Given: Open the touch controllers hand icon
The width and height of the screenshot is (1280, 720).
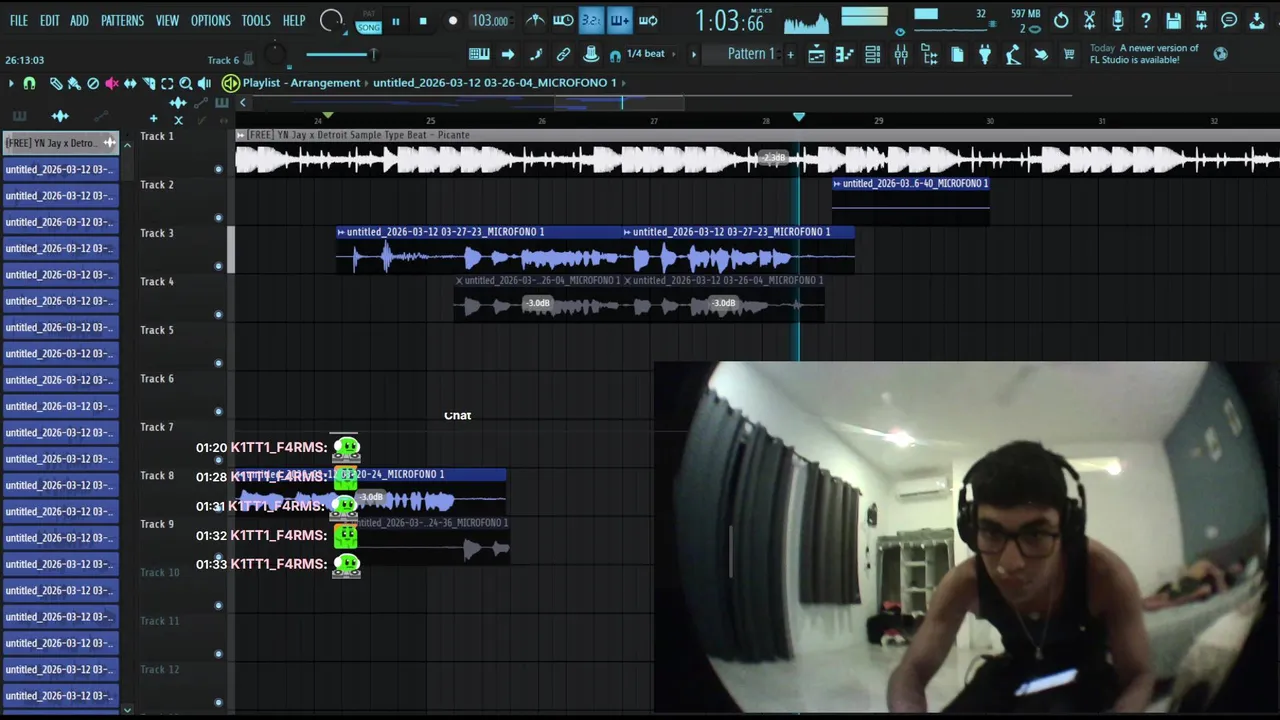Looking at the screenshot, I should pyautogui.click(x=1041, y=55).
